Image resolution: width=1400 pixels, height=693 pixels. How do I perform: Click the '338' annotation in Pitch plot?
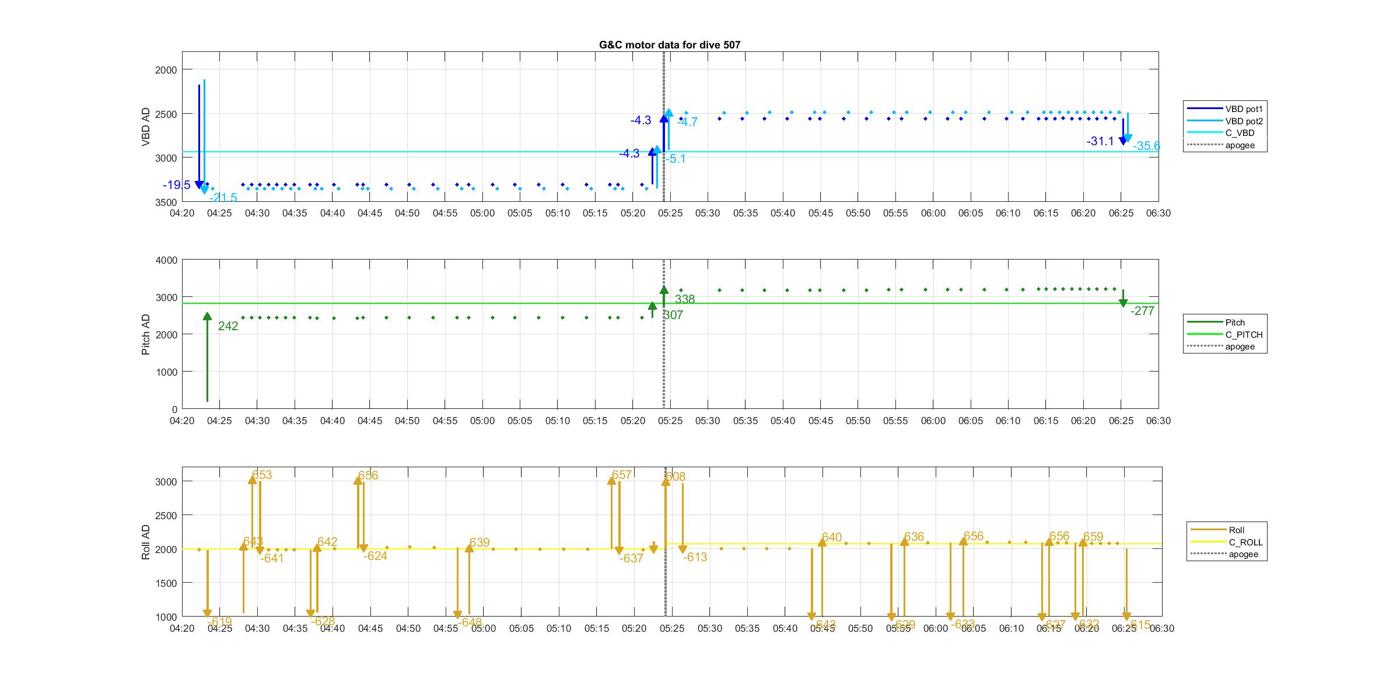pyautogui.click(x=685, y=300)
